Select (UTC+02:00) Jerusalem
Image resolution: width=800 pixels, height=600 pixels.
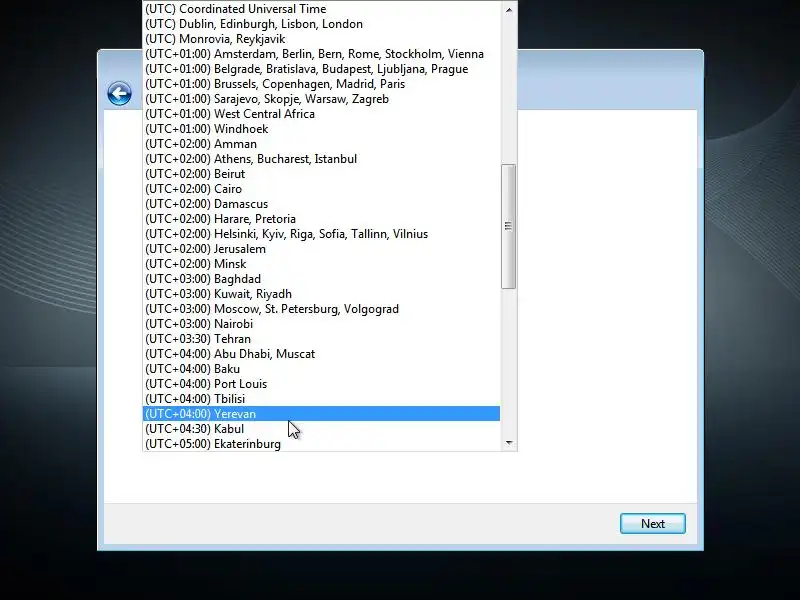[321, 249]
